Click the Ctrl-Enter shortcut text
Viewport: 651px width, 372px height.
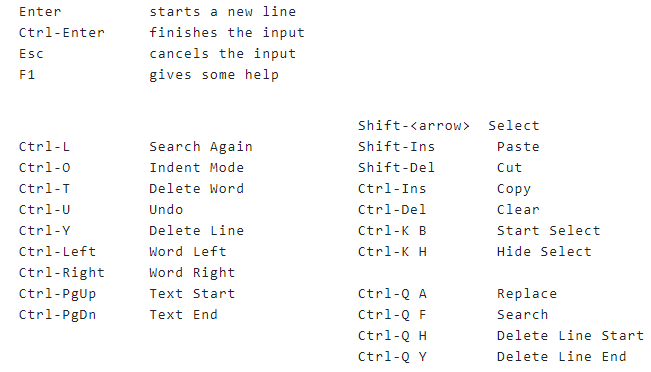pos(62,32)
